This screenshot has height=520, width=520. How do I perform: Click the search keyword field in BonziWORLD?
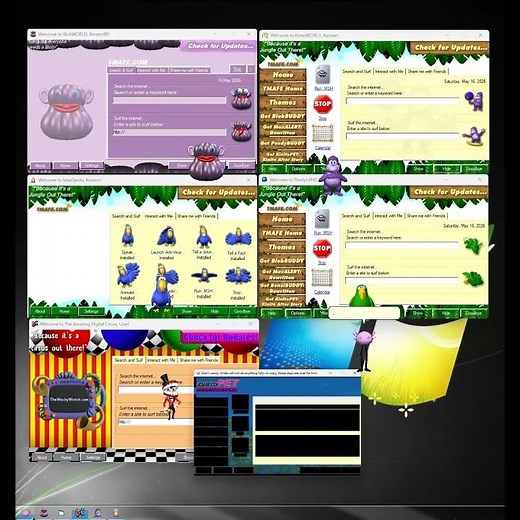(x=402, y=101)
